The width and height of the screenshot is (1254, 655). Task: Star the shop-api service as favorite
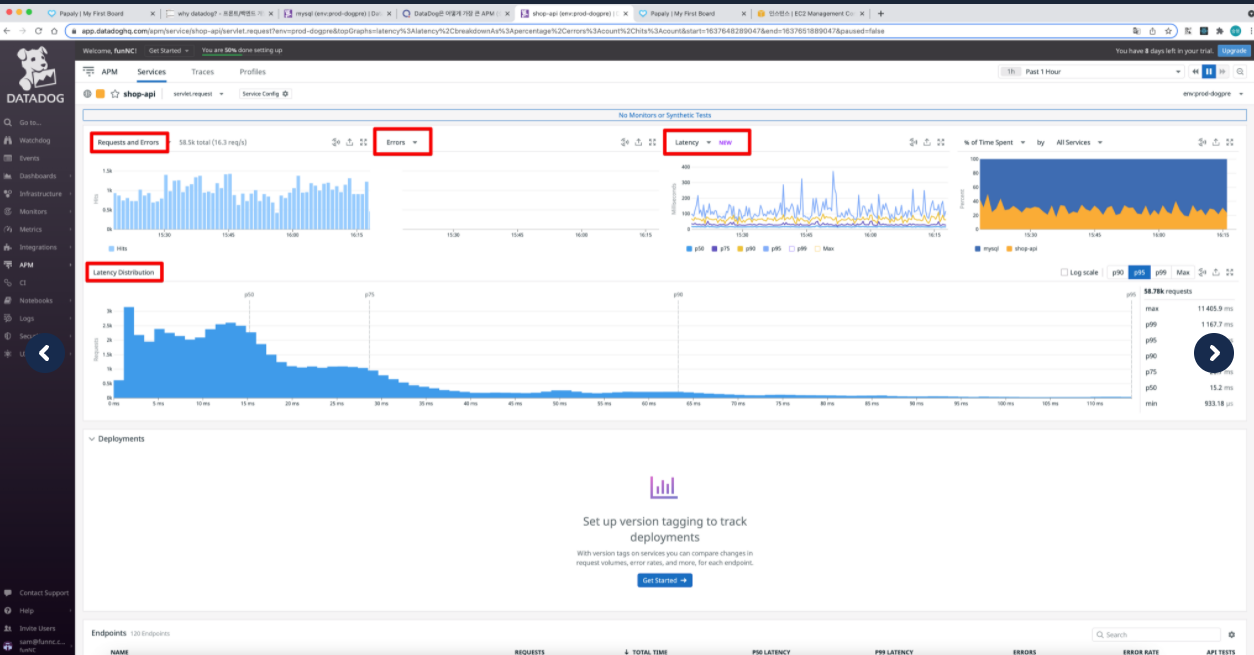point(115,94)
